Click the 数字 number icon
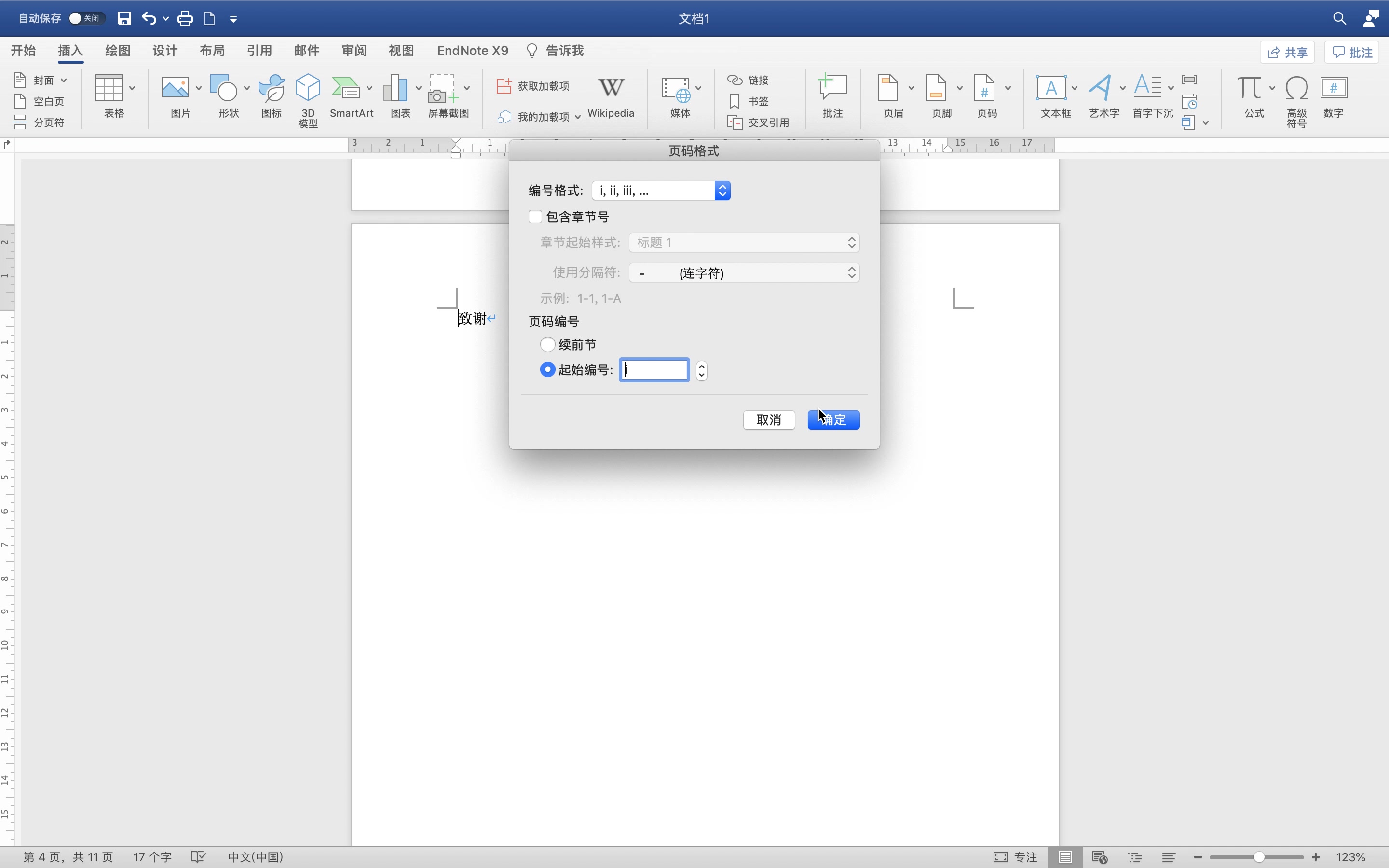Screen dimensions: 1389x868 click(1334, 88)
